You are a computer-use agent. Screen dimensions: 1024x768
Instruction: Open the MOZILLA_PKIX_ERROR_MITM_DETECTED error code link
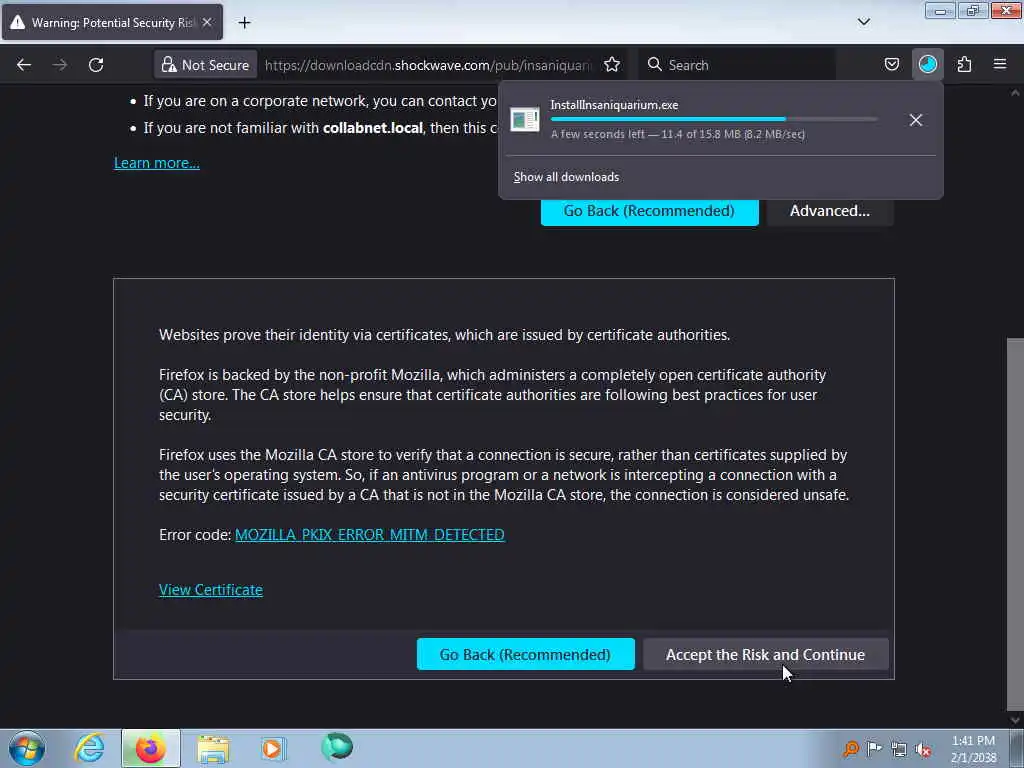coord(370,534)
